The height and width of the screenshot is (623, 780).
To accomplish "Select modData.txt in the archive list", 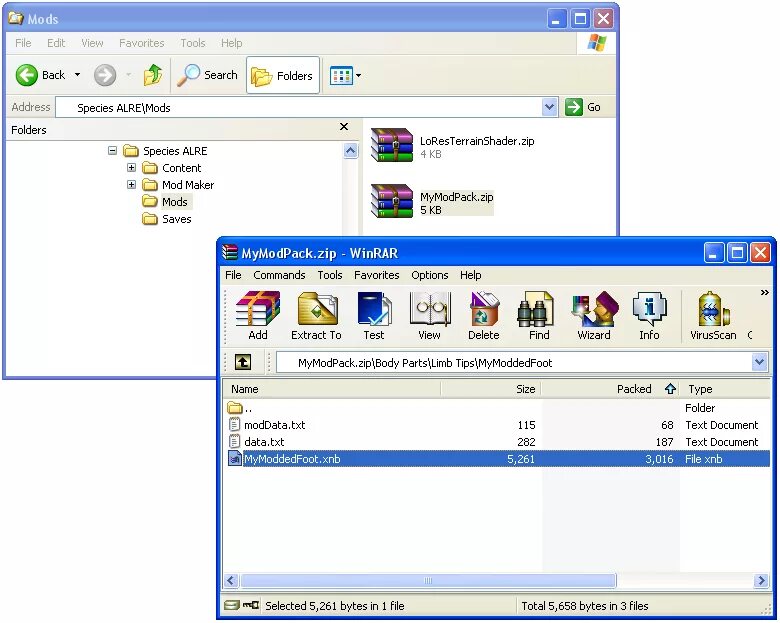I will click(x=497, y=425).
